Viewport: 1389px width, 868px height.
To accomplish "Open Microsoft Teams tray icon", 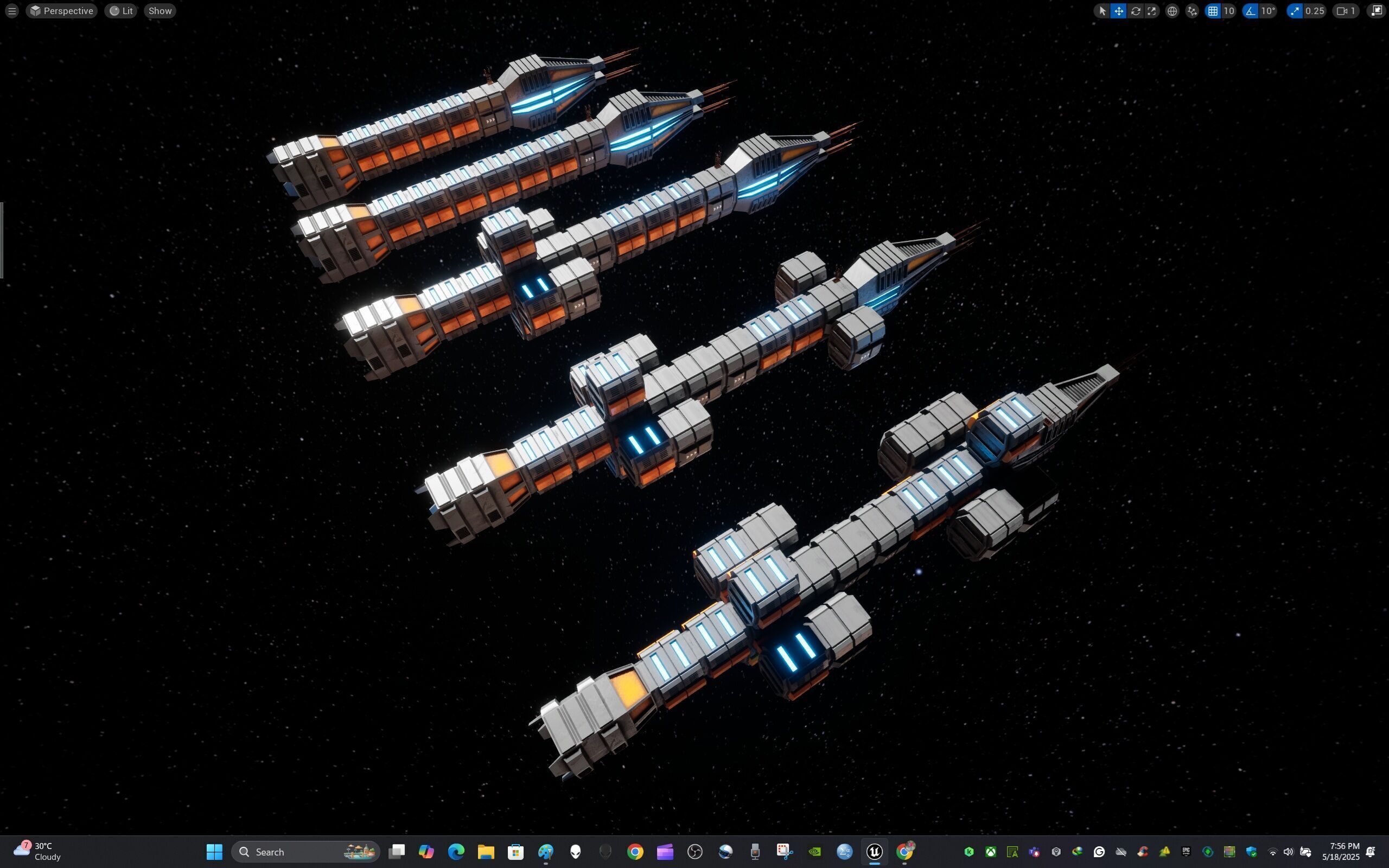I will (1034, 852).
